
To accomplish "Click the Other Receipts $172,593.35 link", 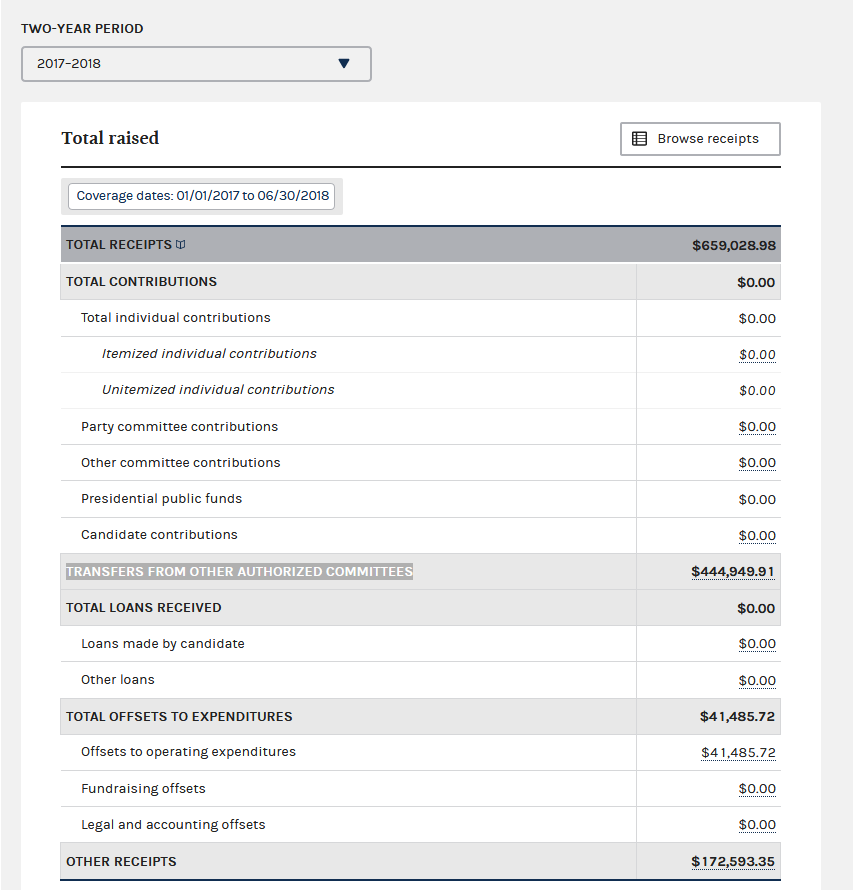I will (733, 862).
